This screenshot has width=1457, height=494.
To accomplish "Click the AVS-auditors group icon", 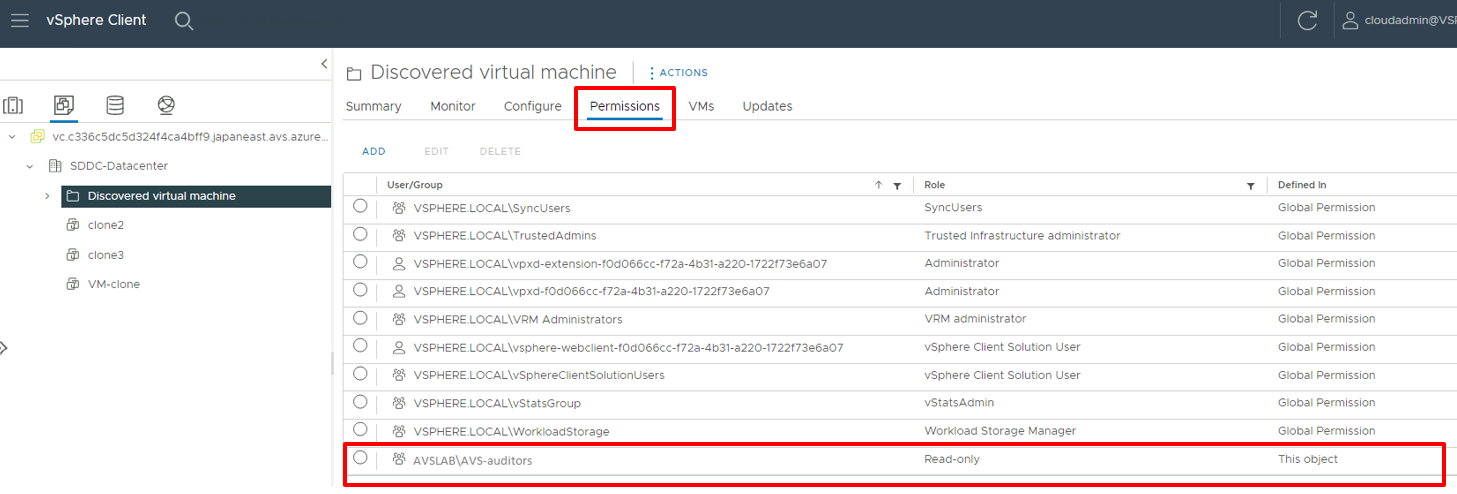I will [399, 460].
